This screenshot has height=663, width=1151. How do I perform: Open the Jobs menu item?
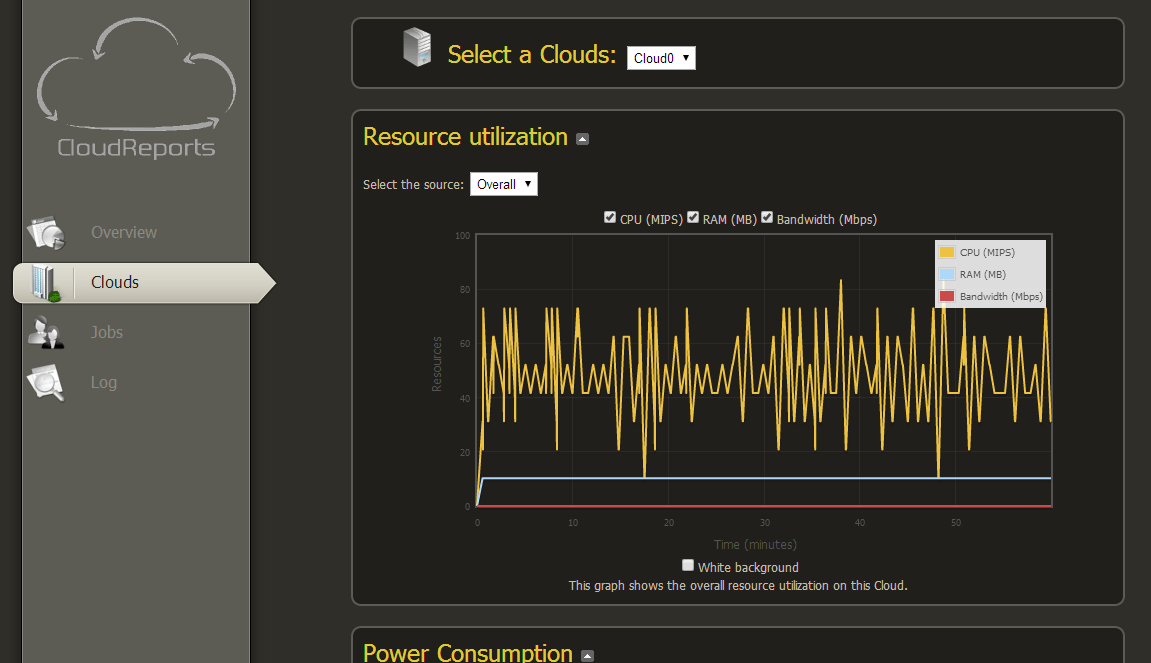tap(106, 333)
